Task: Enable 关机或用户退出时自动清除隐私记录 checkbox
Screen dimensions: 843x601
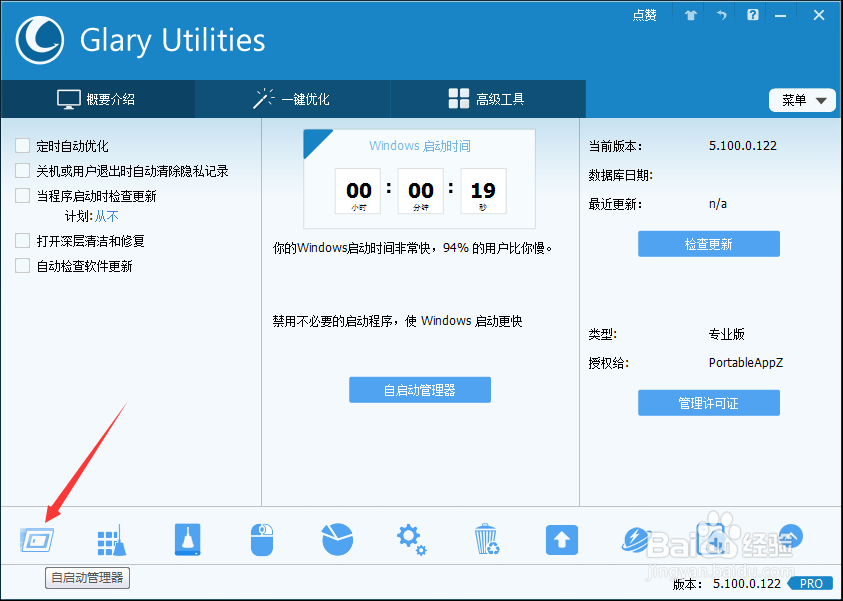Action: pyautogui.click(x=23, y=170)
